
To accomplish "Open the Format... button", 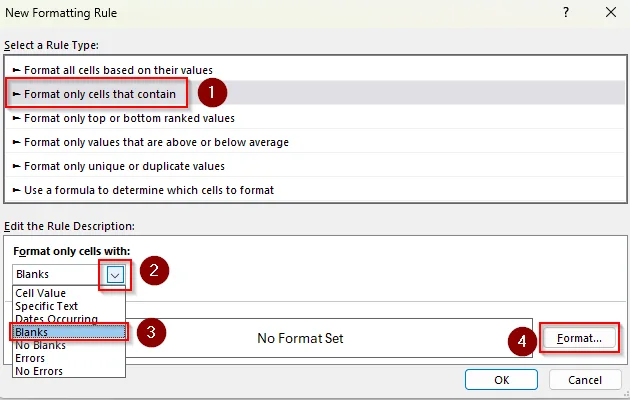I will (x=579, y=338).
